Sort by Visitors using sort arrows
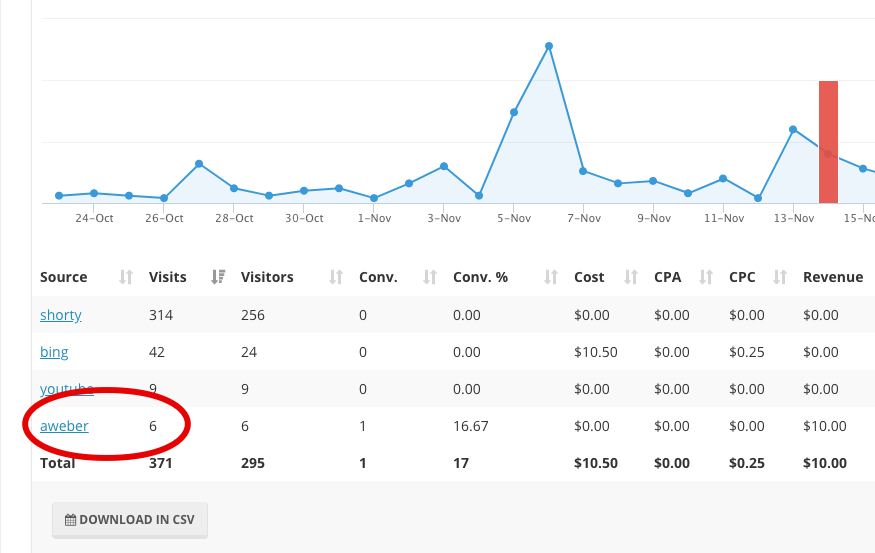This screenshot has height=553, width=875. pyautogui.click(x=336, y=277)
